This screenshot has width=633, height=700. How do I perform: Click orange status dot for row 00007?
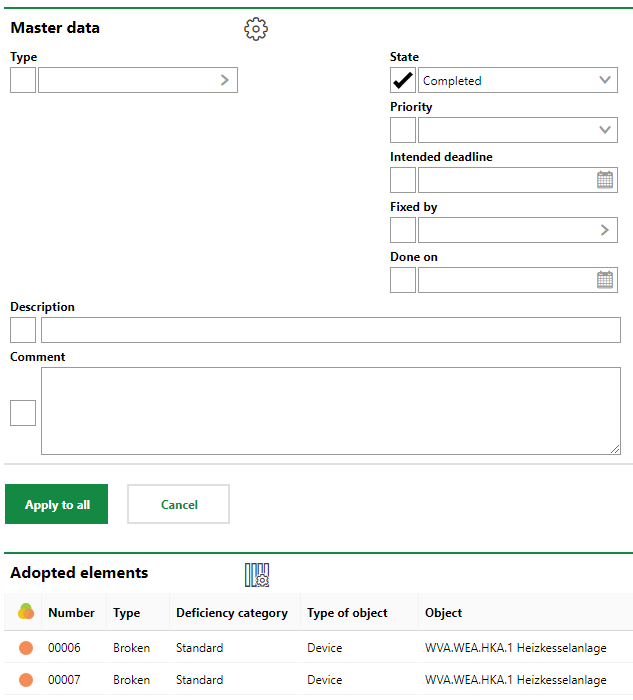(x=26, y=680)
